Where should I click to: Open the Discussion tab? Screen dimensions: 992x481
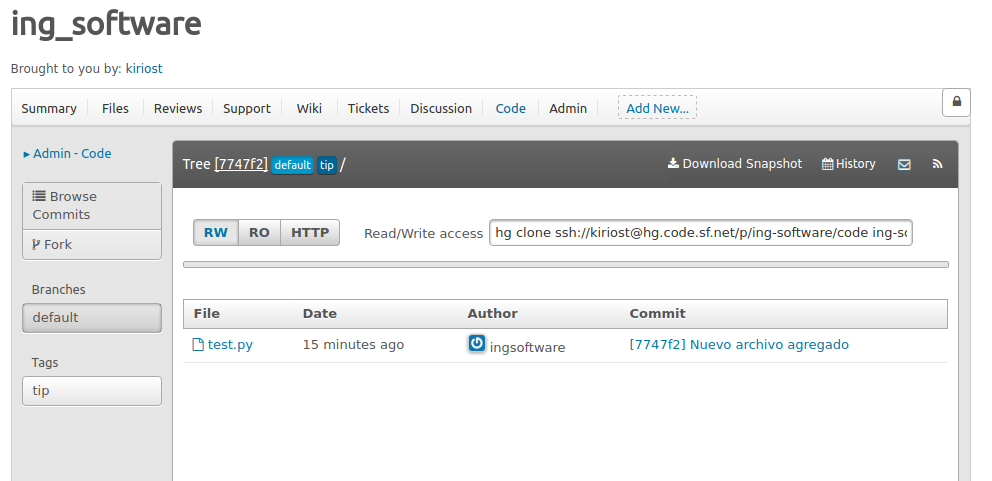[x=441, y=108]
